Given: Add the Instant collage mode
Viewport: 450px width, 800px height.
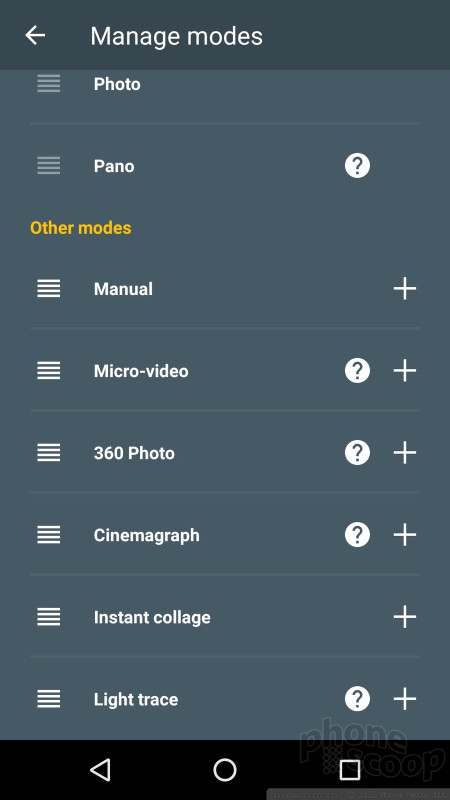Looking at the screenshot, I should (x=405, y=617).
